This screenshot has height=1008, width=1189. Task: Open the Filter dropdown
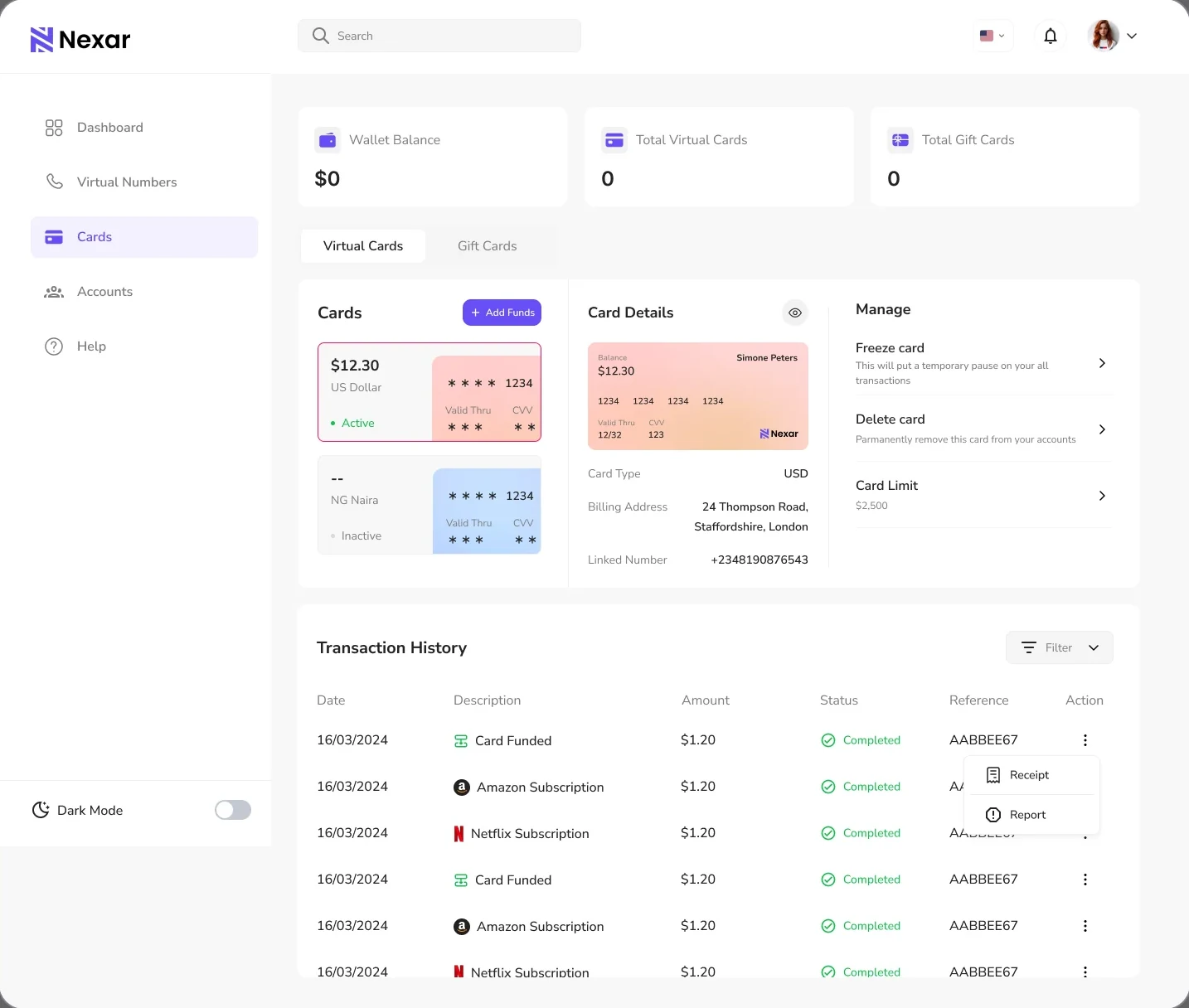[x=1060, y=647]
